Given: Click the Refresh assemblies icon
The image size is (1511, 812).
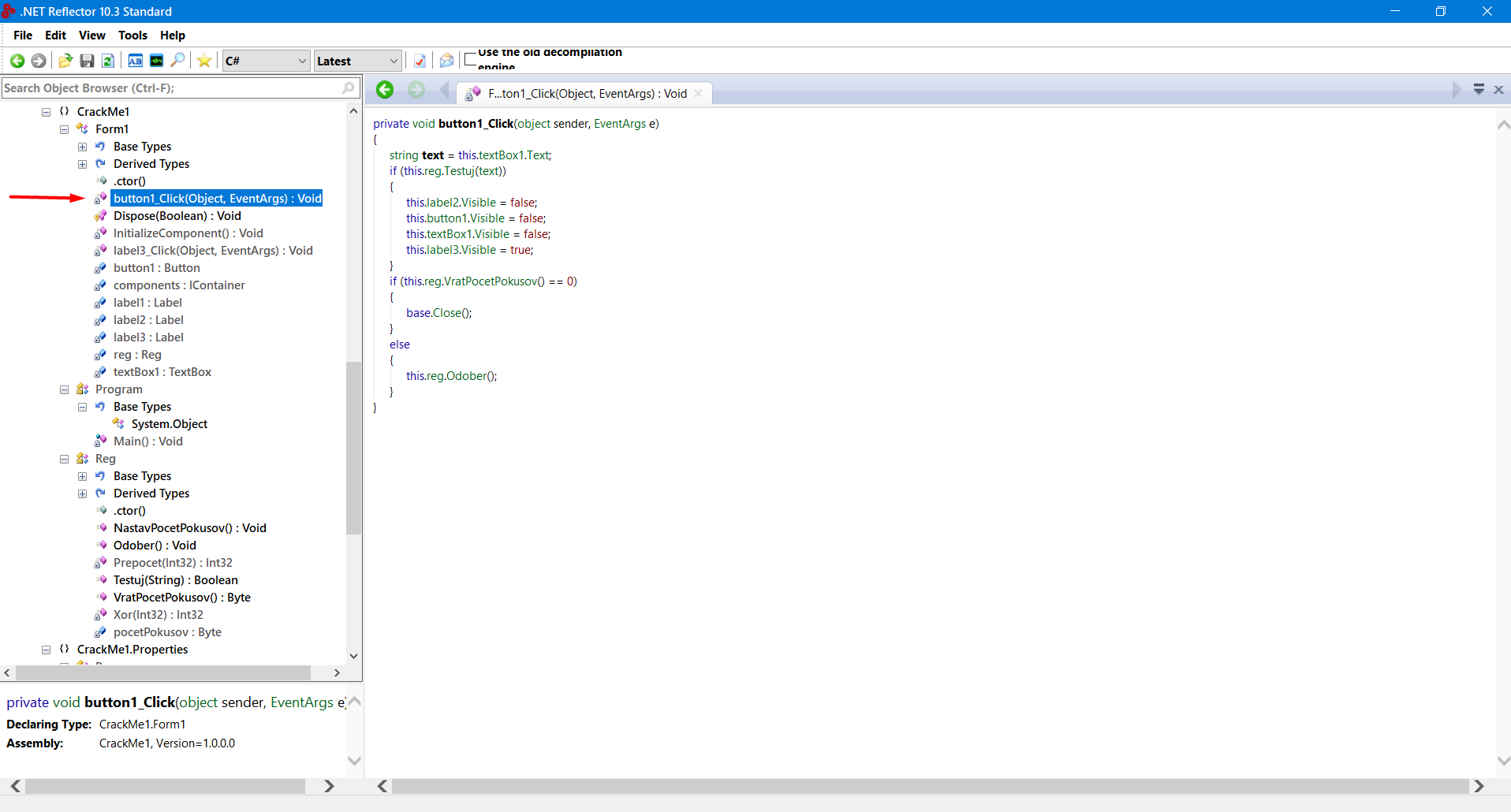Looking at the screenshot, I should (108, 61).
